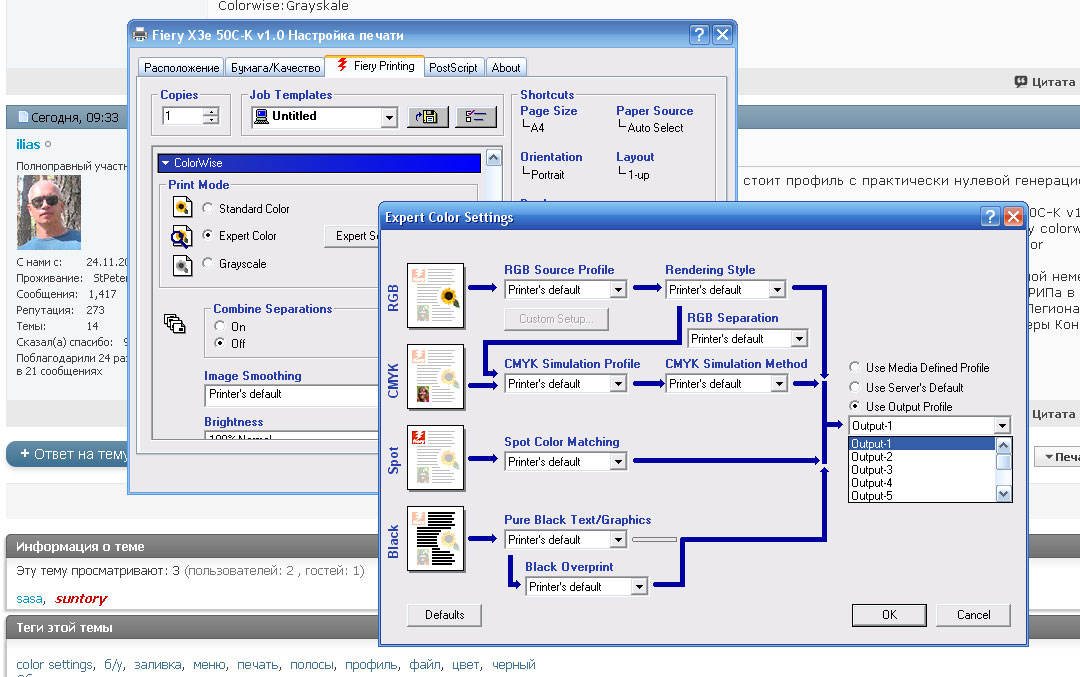Click Cancel in Expert Color Settings
Image resolution: width=1080 pixels, height=677 pixels.
(x=973, y=615)
